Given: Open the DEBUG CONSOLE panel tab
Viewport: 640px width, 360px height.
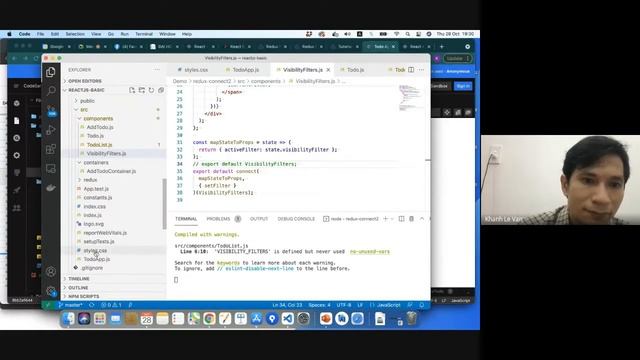Looking at the screenshot, I should point(296,219).
